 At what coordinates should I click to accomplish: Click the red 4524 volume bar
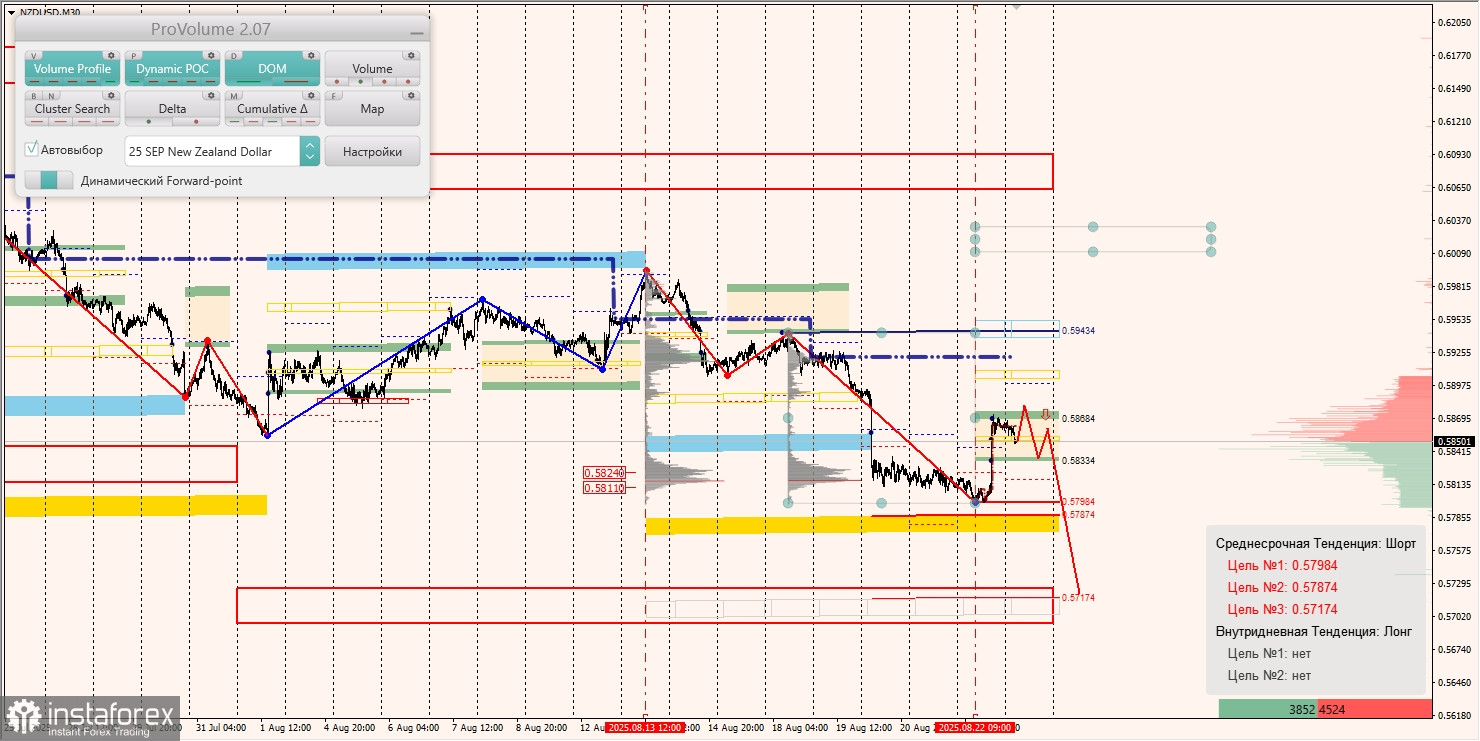pyautogui.click(x=1375, y=709)
